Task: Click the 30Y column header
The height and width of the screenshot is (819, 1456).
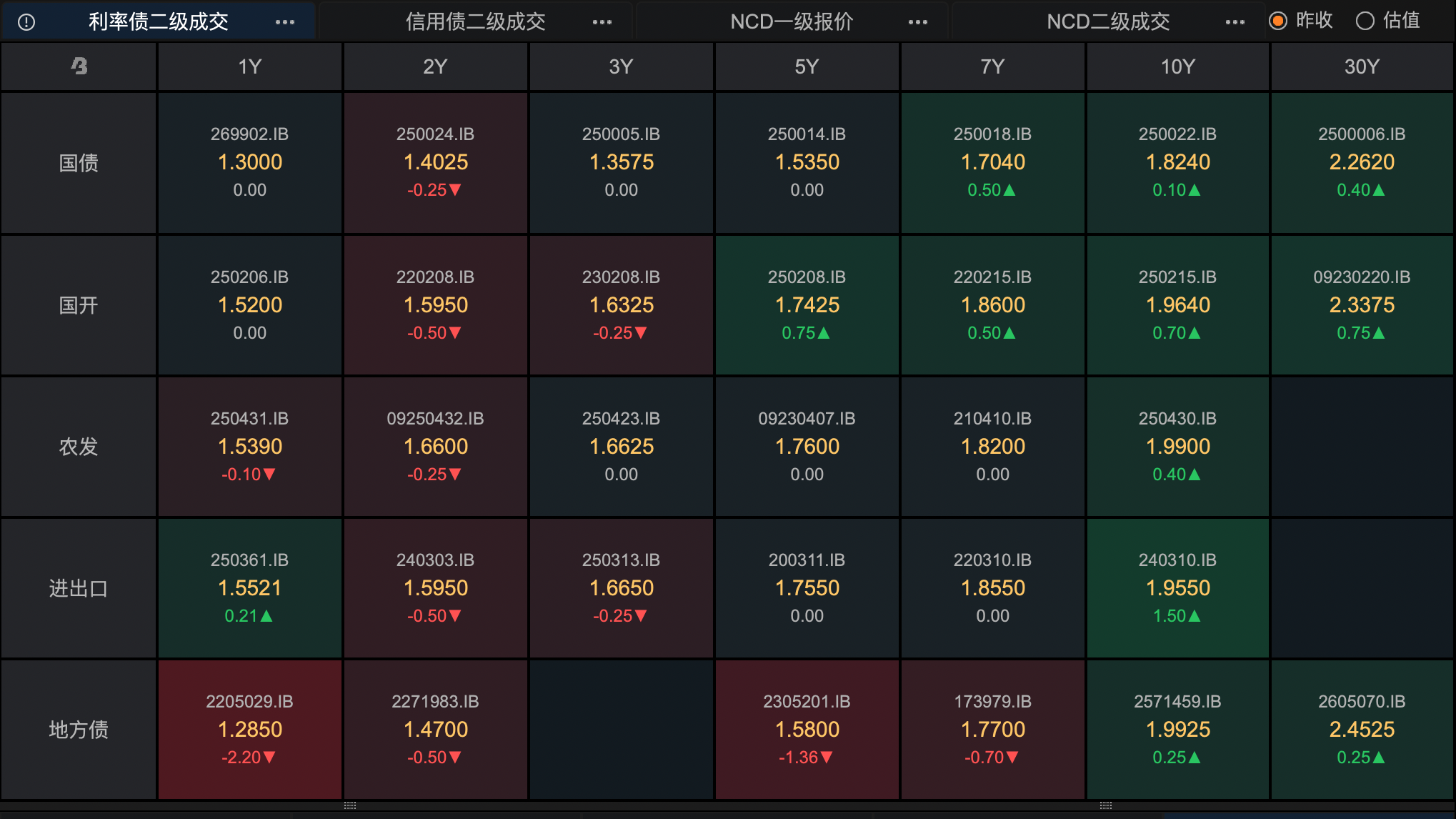Action: [x=1362, y=66]
